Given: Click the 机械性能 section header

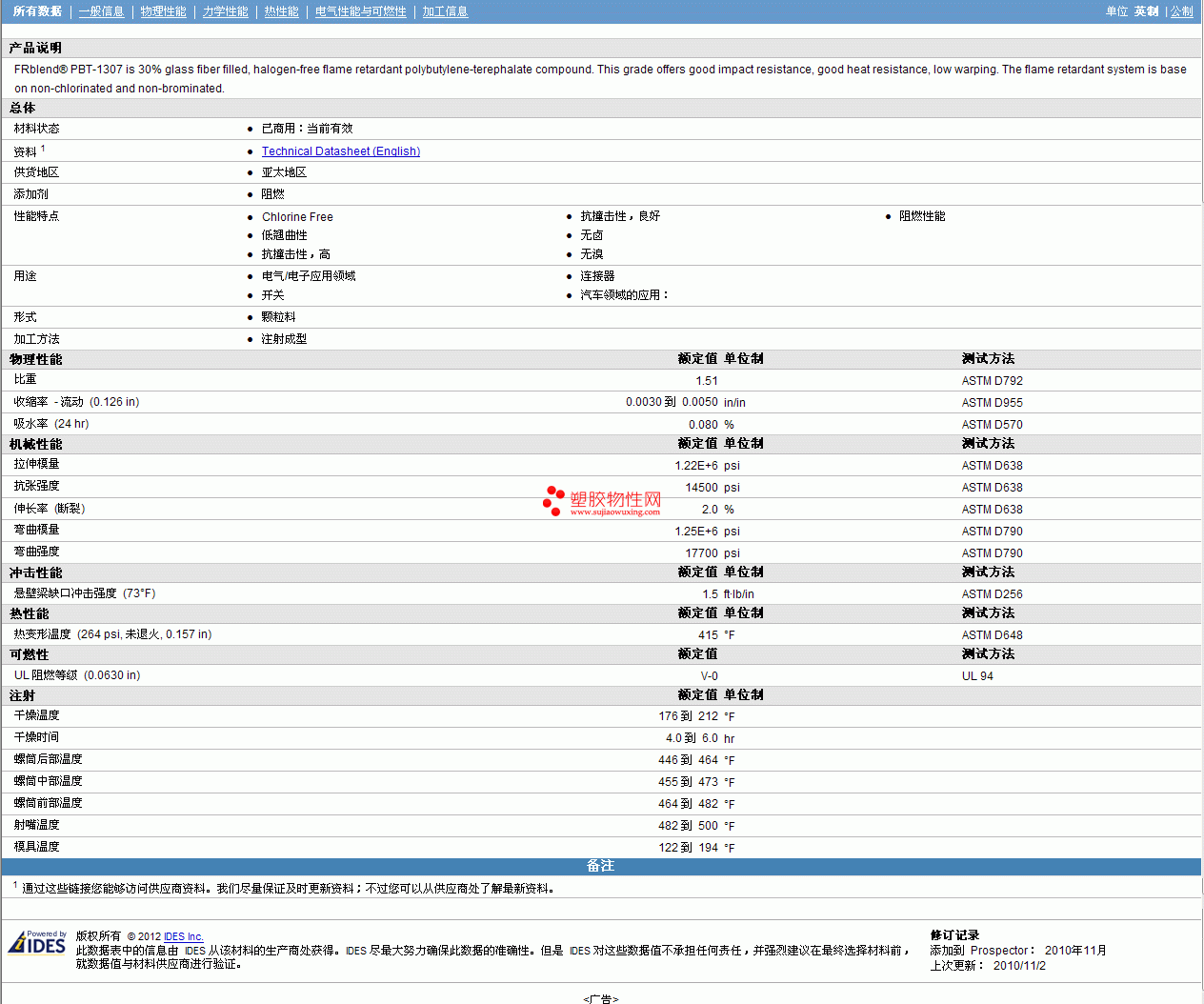Looking at the screenshot, I should [35, 444].
